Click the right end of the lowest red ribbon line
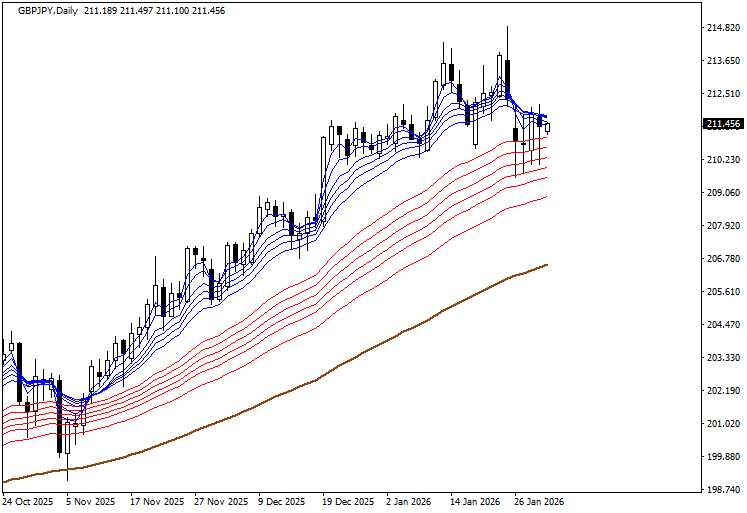The height and width of the screenshot is (513, 747). pyautogui.click(x=546, y=197)
